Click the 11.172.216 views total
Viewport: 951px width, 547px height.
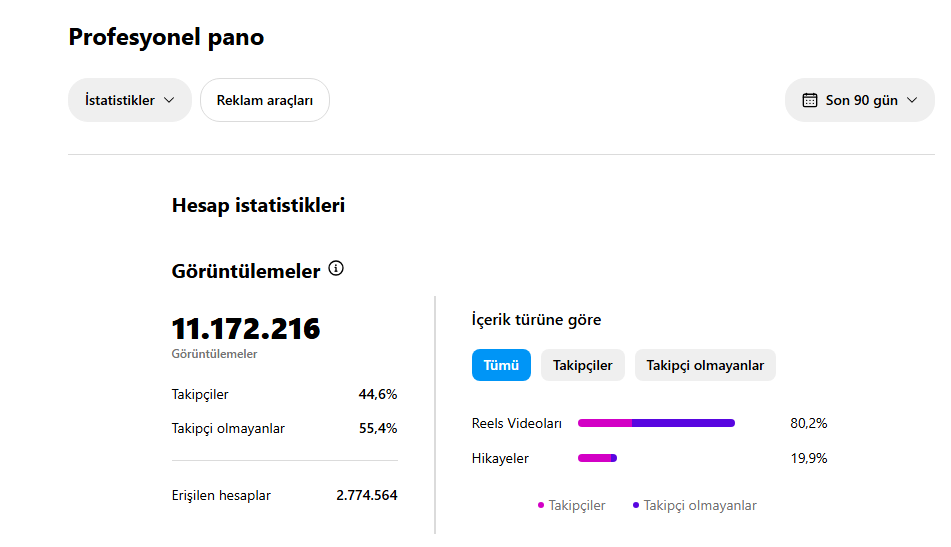tap(246, 329)
